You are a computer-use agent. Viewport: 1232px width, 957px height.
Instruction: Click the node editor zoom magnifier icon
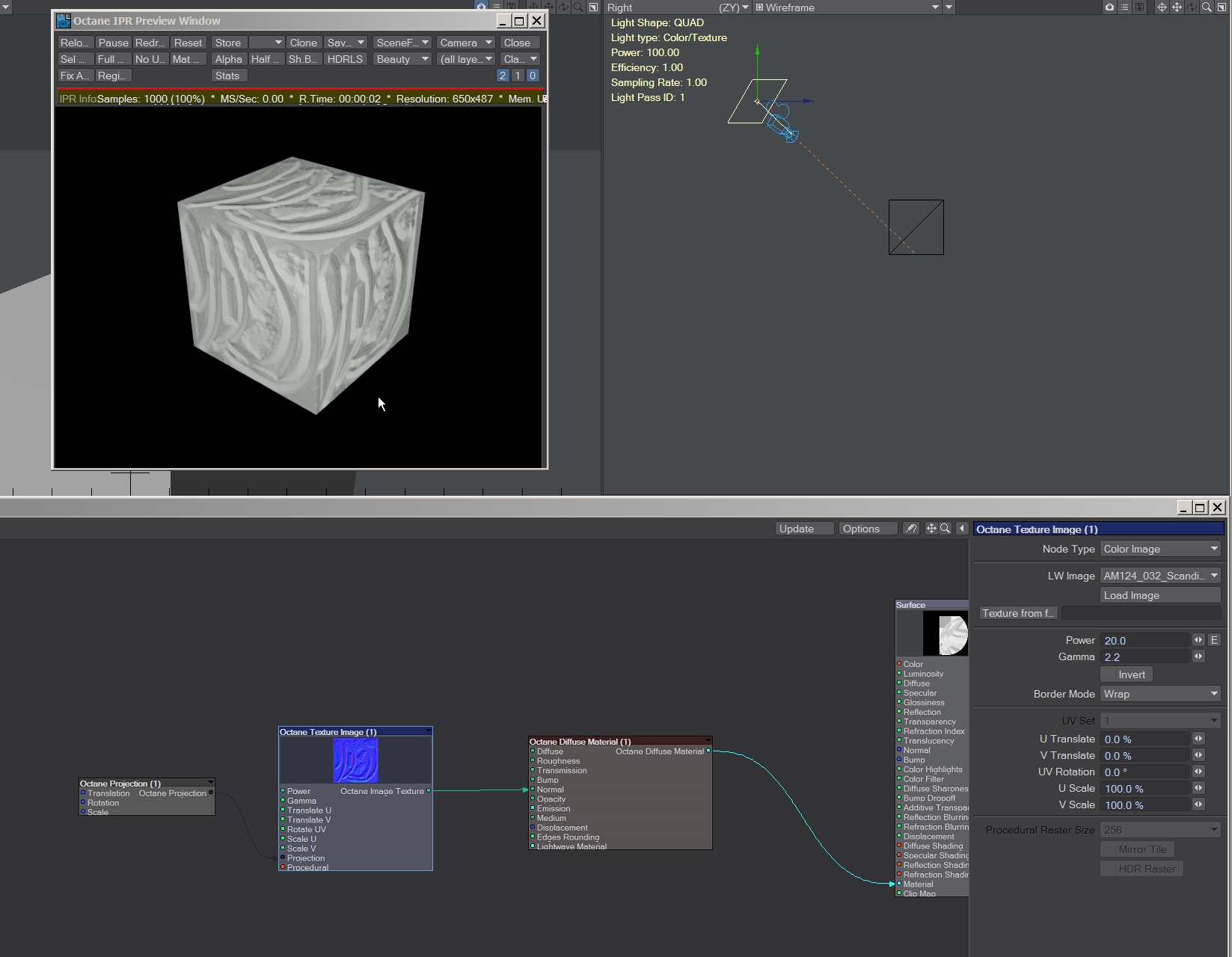[946, 529]
